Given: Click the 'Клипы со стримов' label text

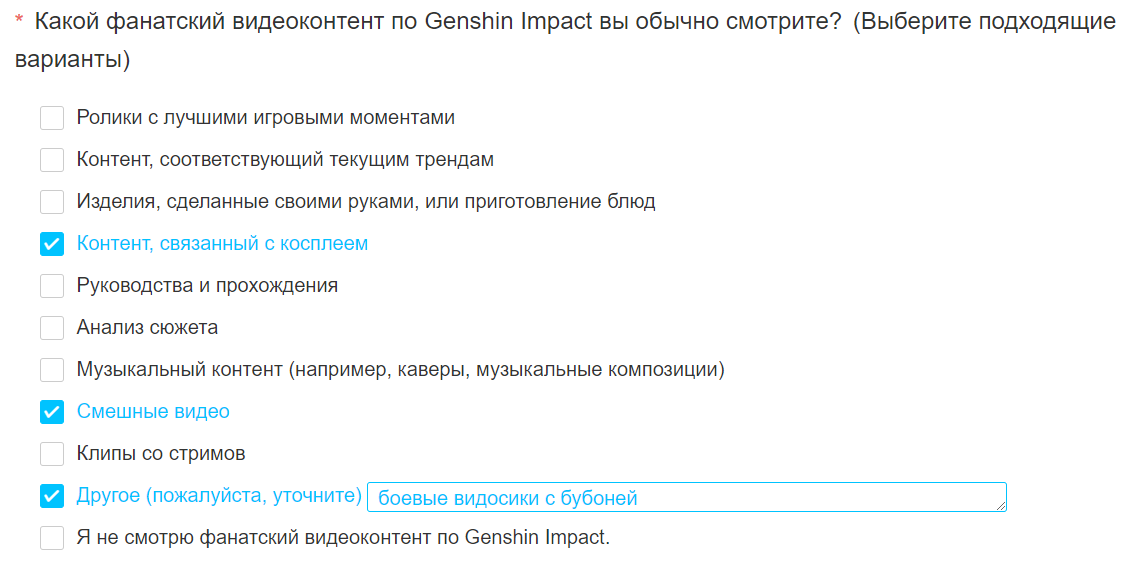Looking at the screenshot, I should [161, 454].
